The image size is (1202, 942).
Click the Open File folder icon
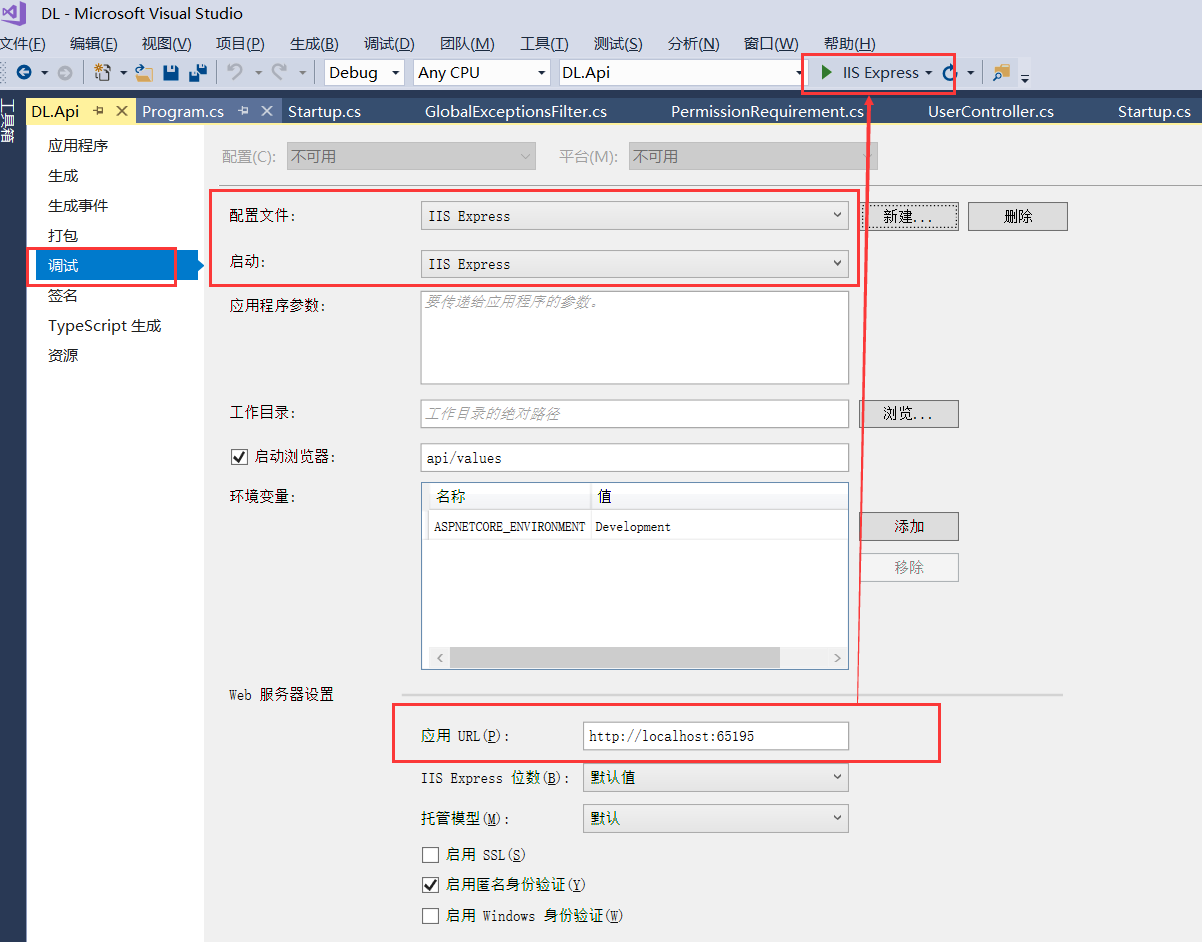[x=145, y=73]
